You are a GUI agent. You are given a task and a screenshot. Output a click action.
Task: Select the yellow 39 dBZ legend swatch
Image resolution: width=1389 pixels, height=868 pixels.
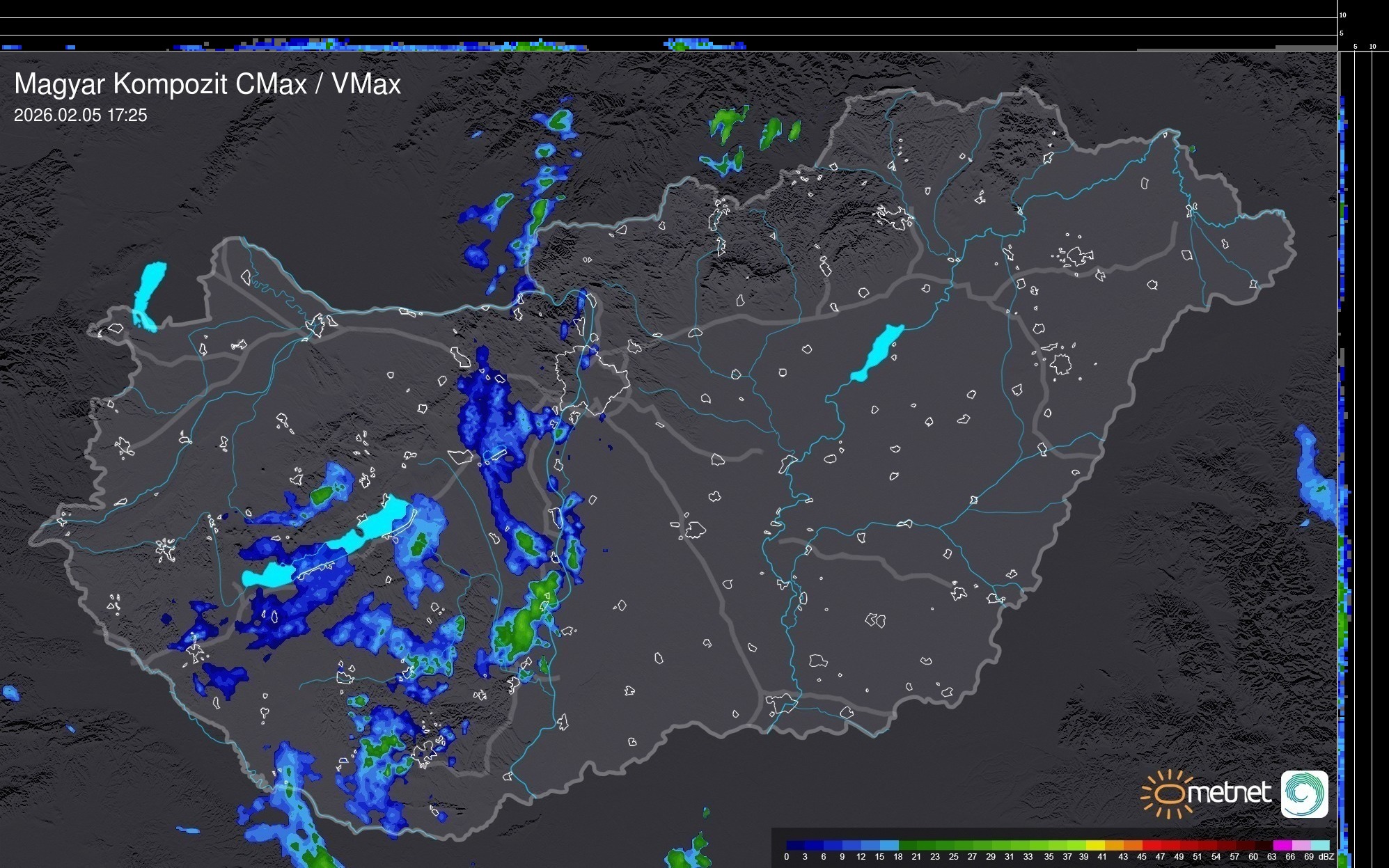coord(1095,845)
